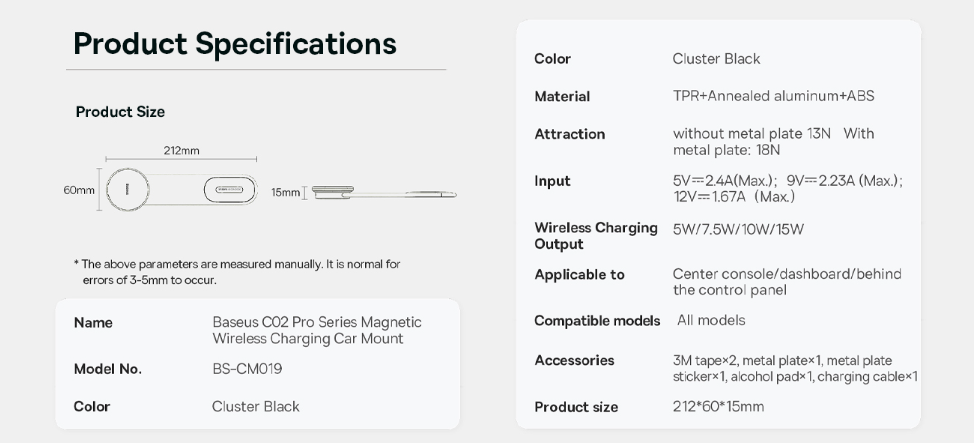Click the measurement error disclaimer note
Screen dimensions: 974x443
tap(237, 272)
